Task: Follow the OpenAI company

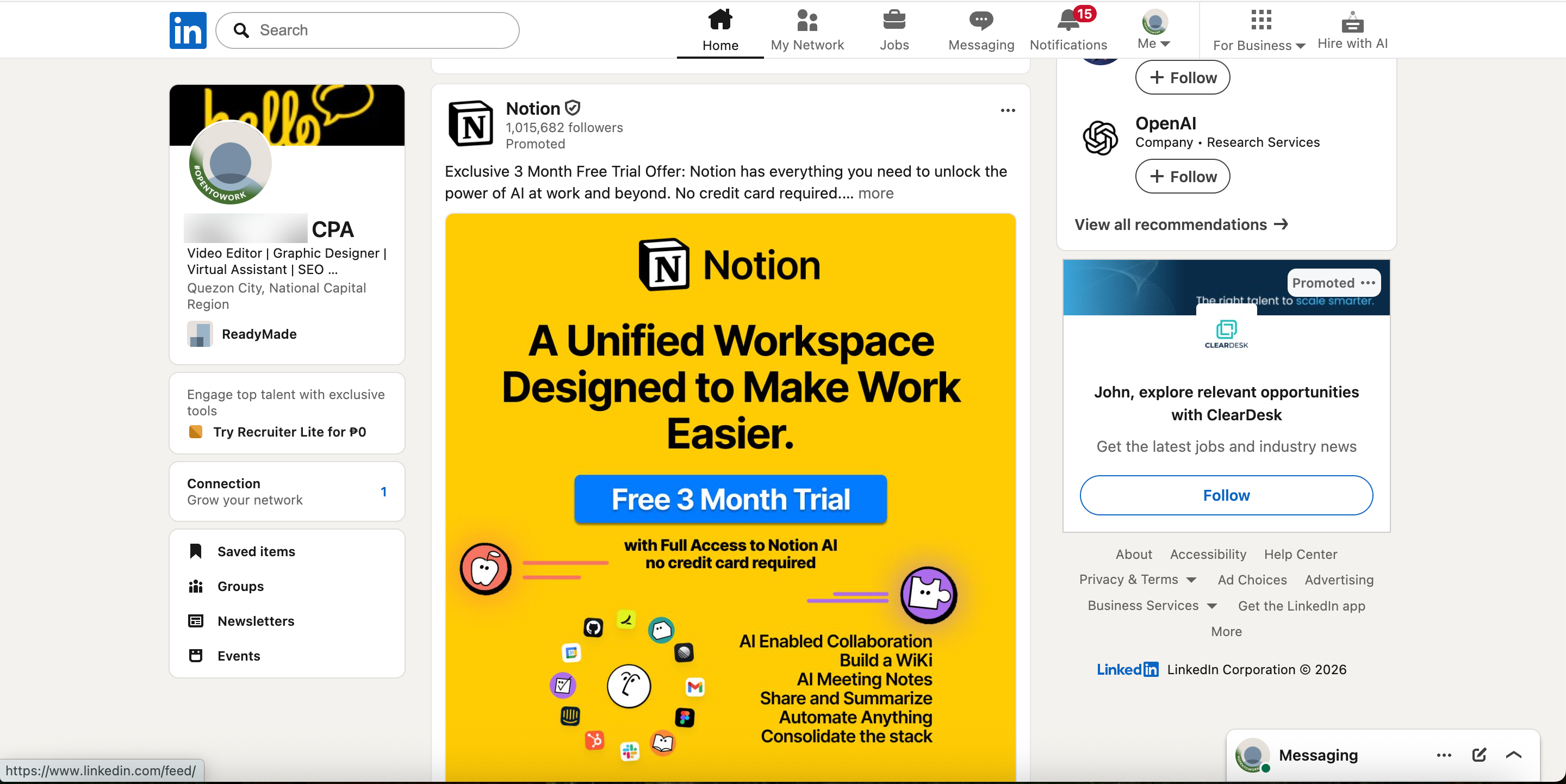Action: (x=1183, y=176)
